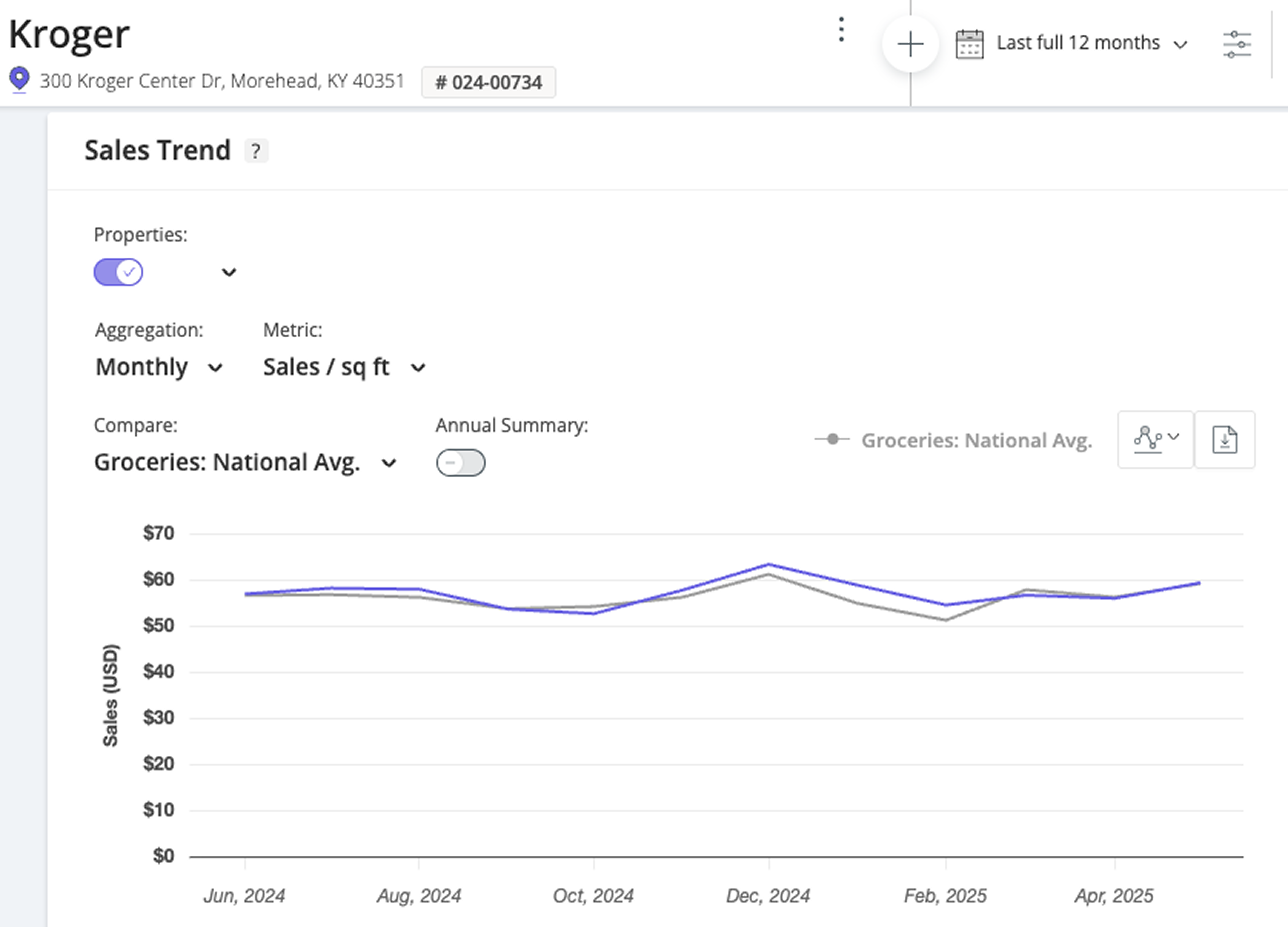Toggle Groceries: National Avg. legend entry

tap(953, 440)
